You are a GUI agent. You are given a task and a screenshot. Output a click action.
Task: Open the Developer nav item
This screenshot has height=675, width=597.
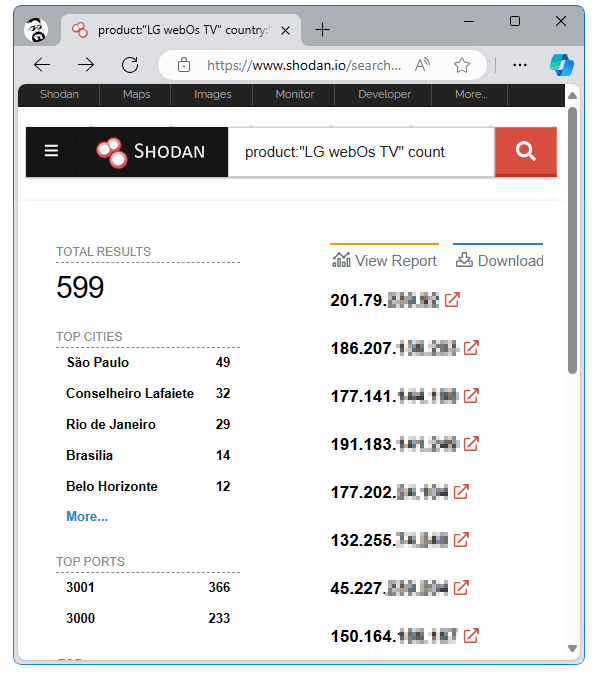(384, 94)
